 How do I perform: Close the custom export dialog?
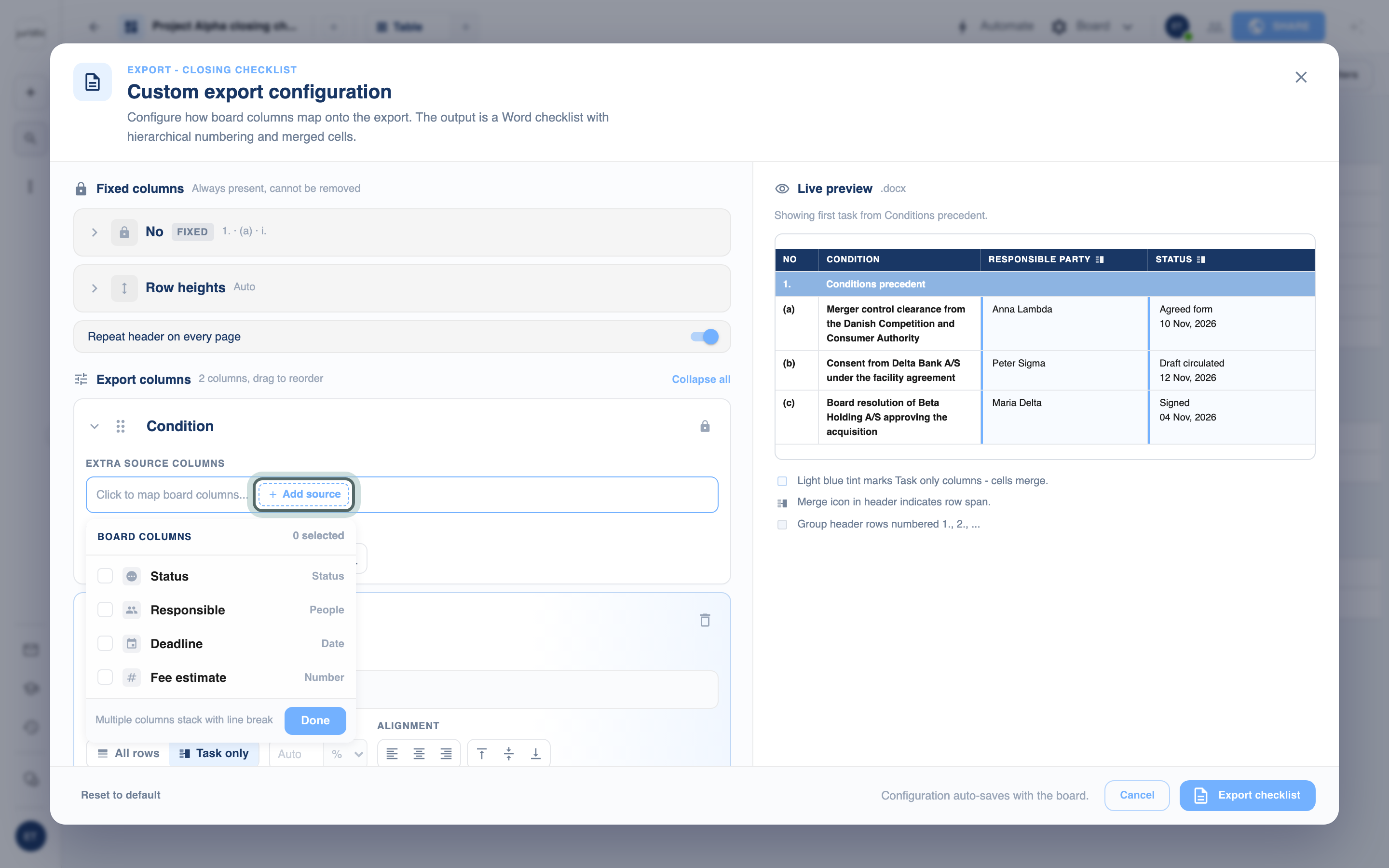1301,78
